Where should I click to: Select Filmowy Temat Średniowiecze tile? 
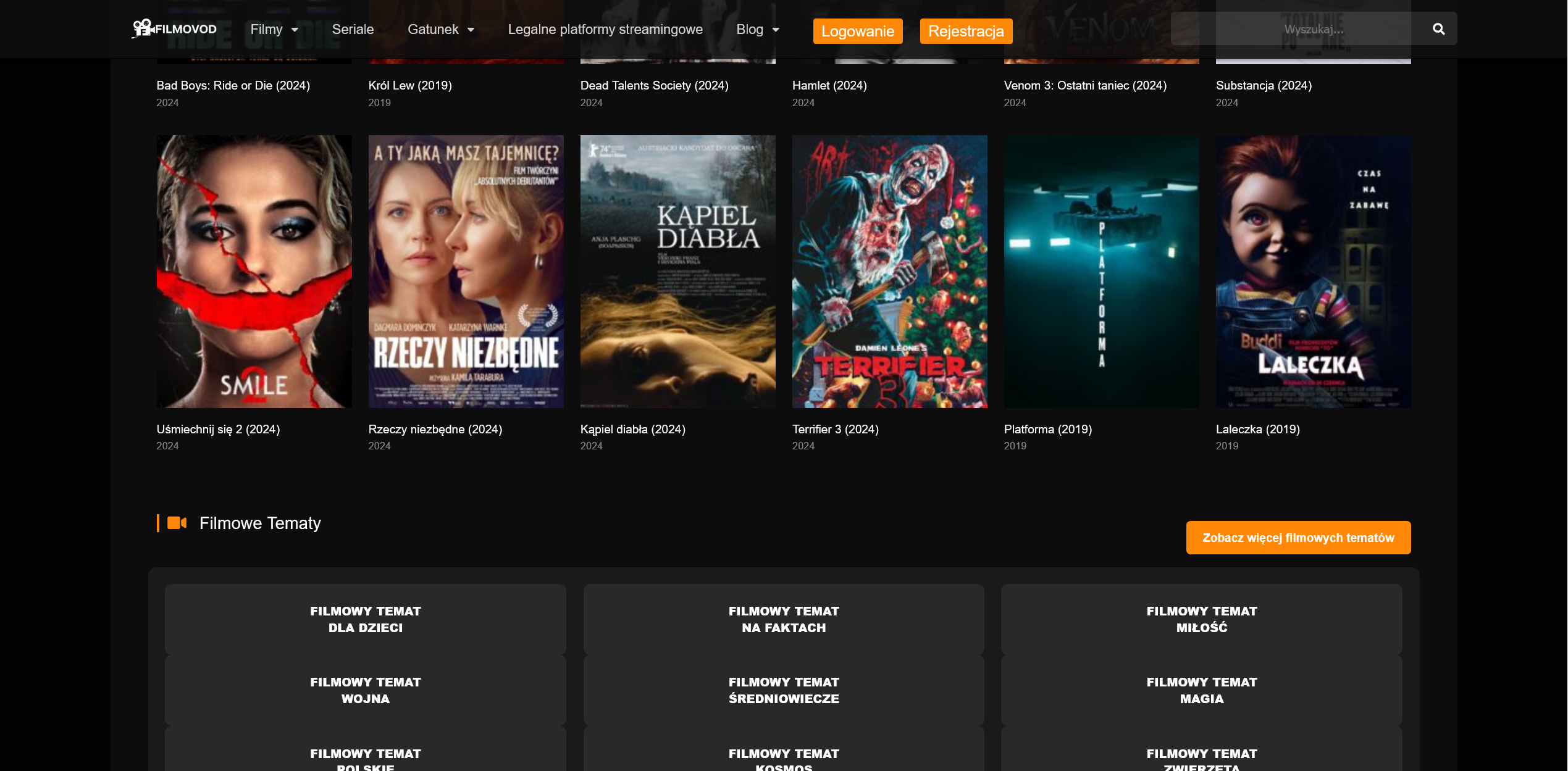(784, 690)
